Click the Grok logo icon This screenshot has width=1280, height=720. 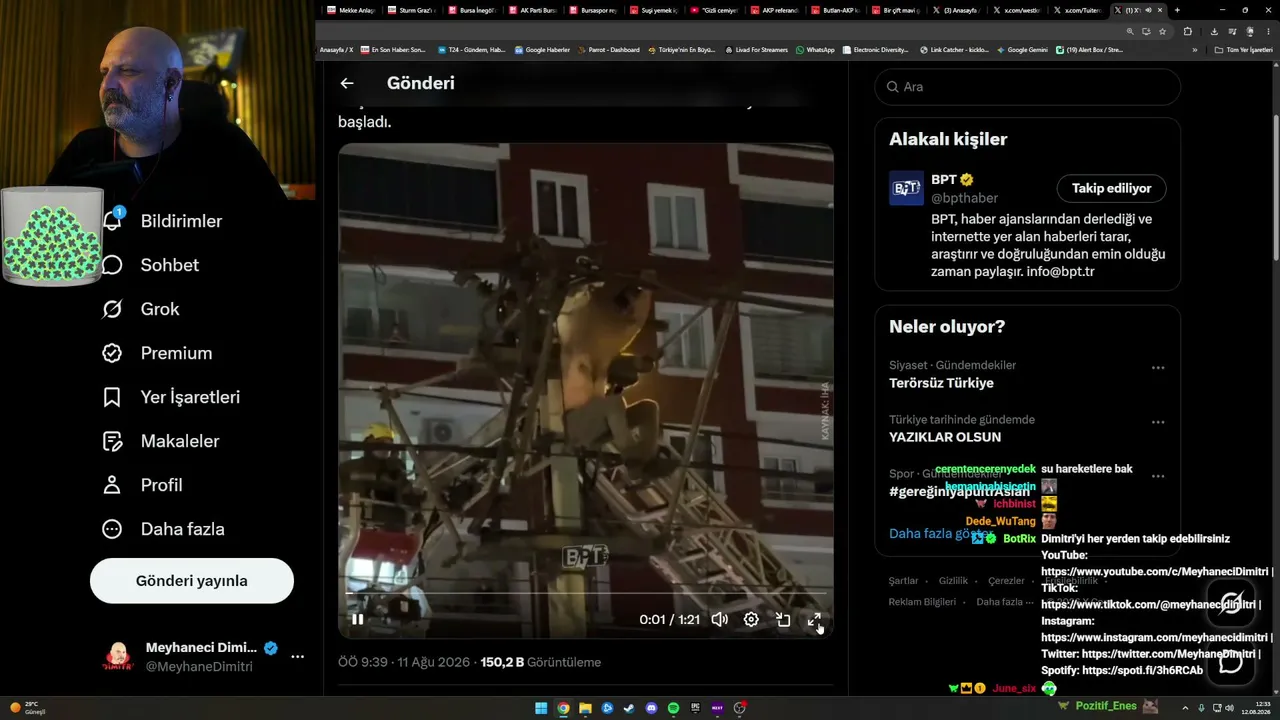112,309
